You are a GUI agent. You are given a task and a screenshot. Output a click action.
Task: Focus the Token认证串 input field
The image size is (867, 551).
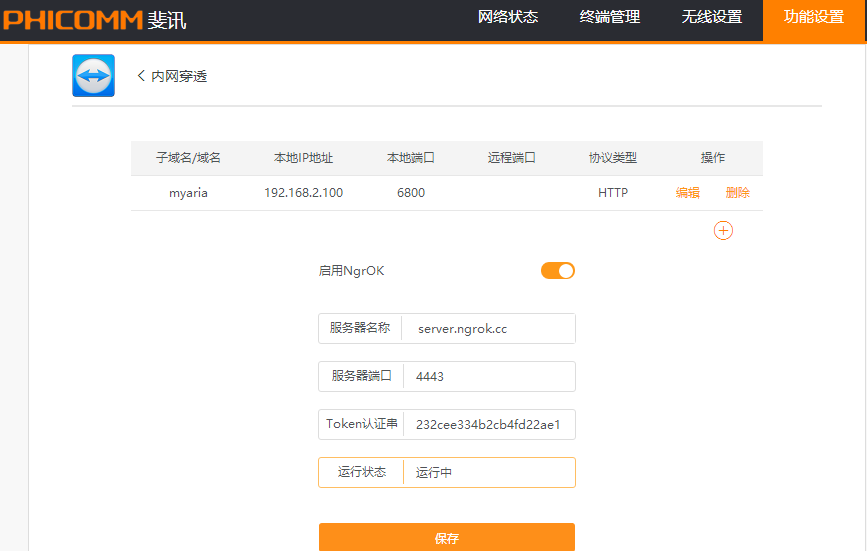[x=489, y=424]
